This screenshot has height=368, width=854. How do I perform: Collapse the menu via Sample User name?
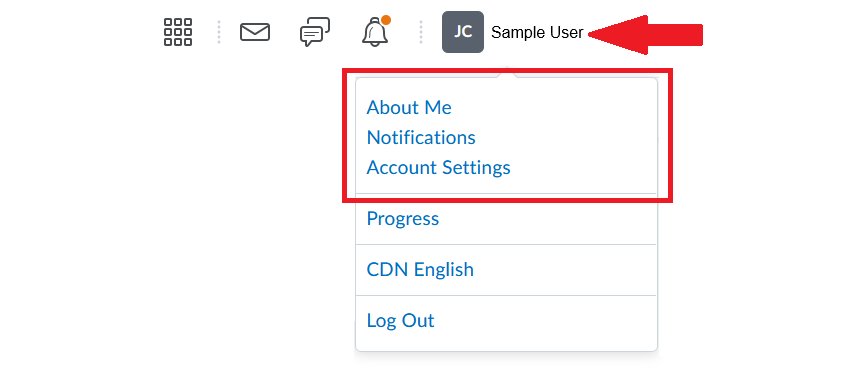[x=537, y=33]
